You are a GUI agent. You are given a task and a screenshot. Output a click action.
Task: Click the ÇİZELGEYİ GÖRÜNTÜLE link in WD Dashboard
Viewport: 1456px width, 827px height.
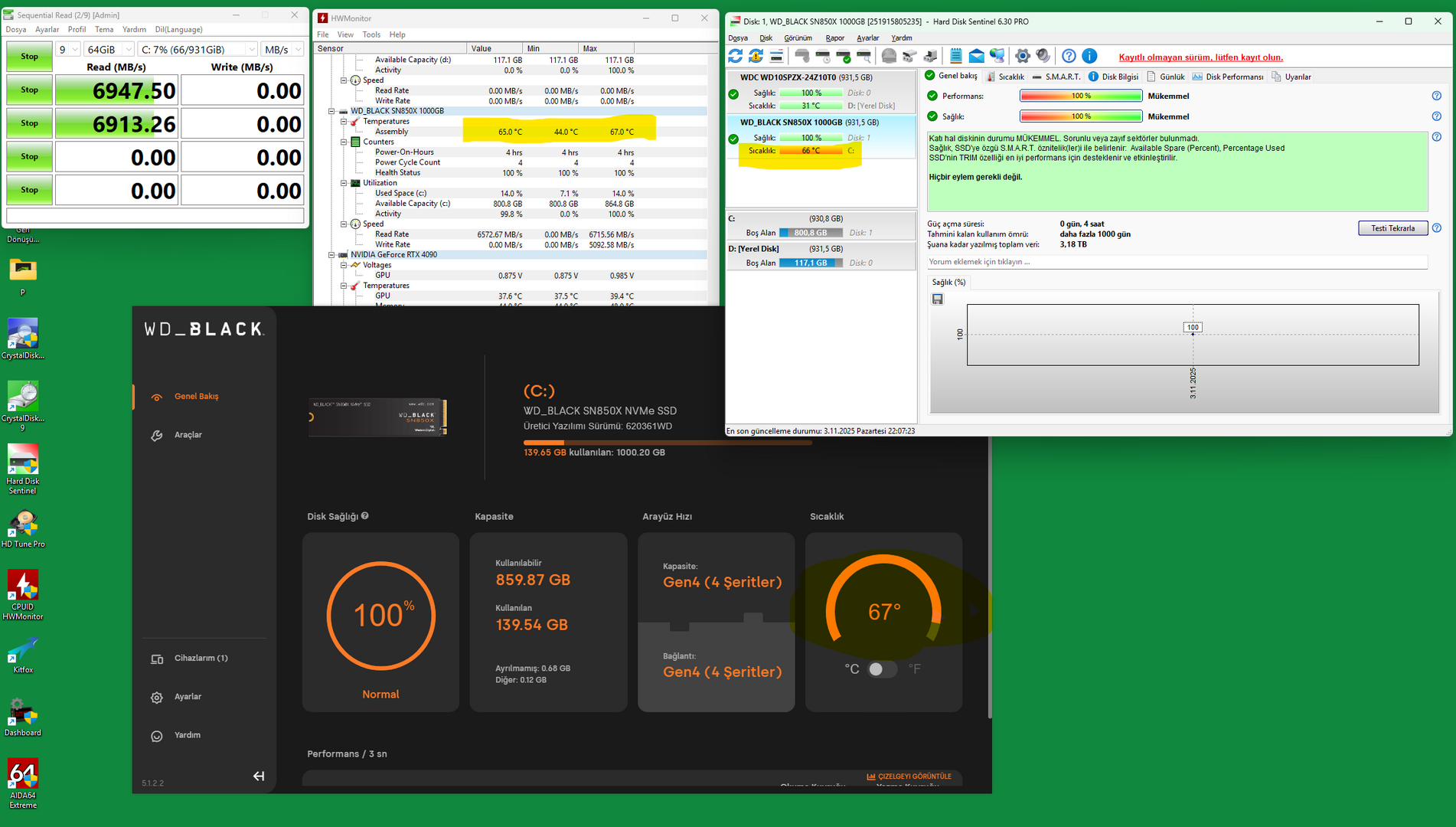[909, 776]
